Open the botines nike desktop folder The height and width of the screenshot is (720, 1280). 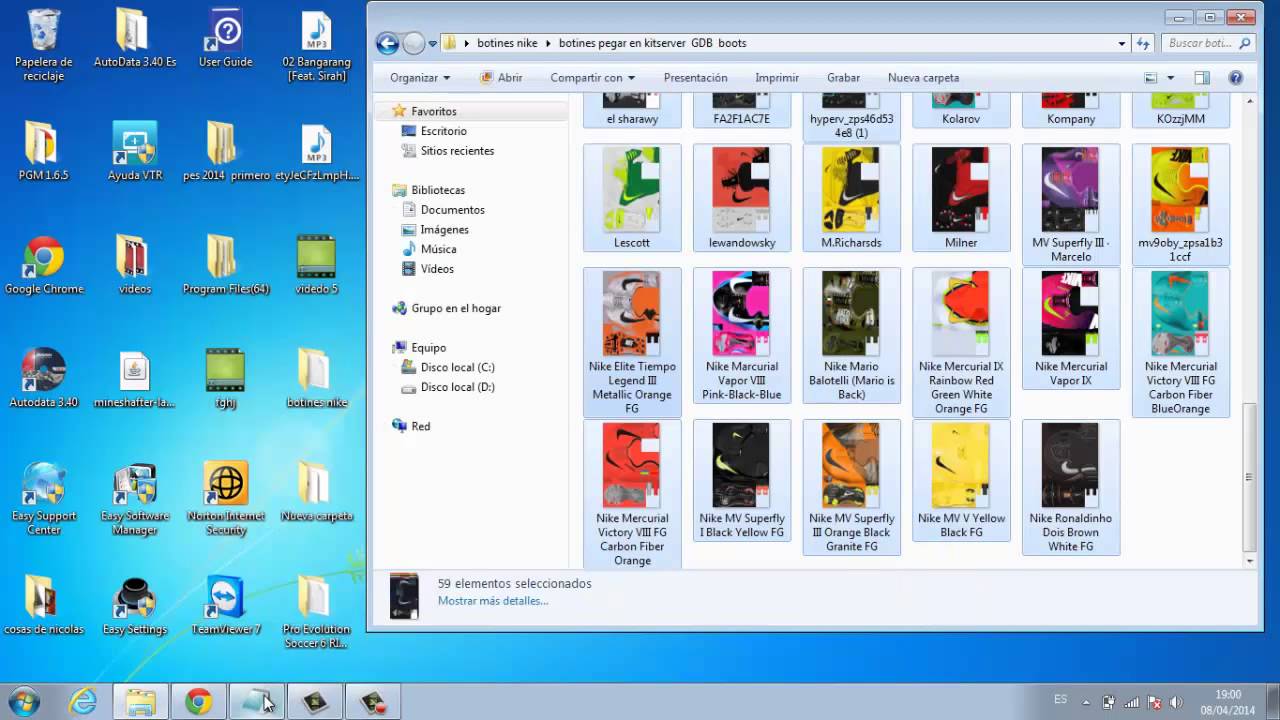[316, 379]
